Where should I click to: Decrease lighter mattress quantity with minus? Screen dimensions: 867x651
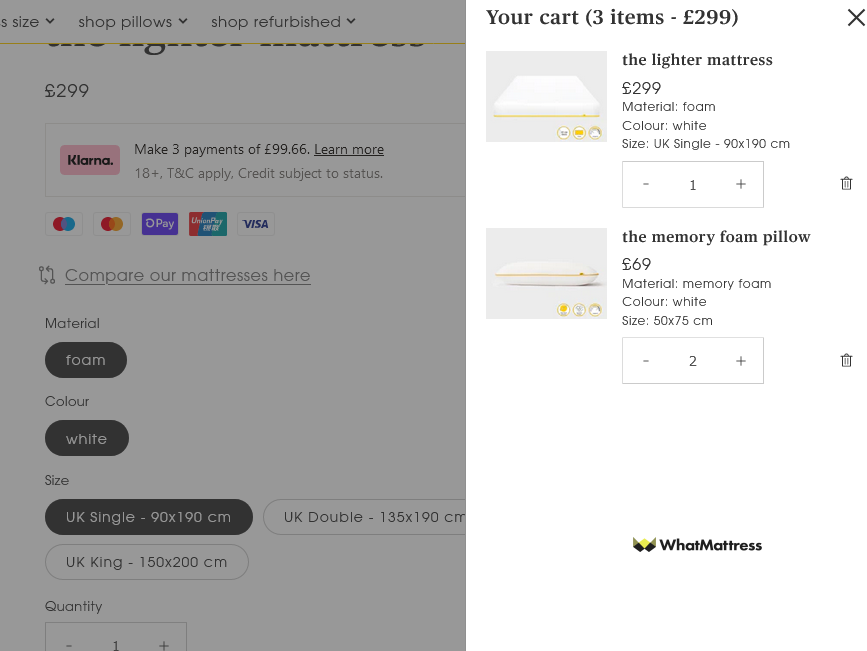pos(645,184)
